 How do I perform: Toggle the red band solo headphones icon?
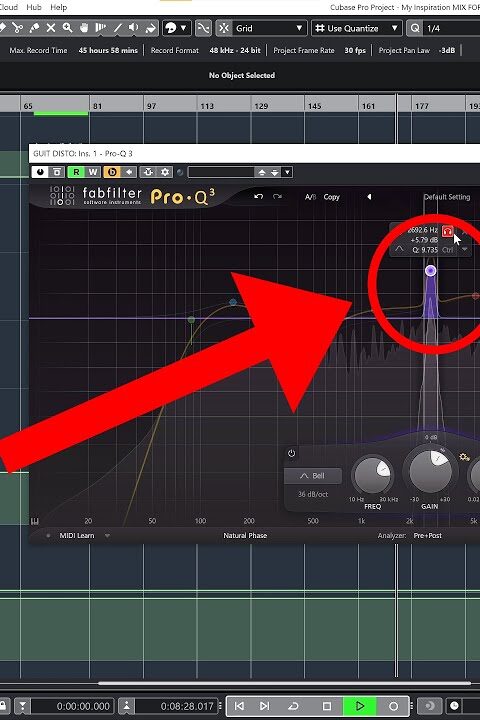[447, 231]
